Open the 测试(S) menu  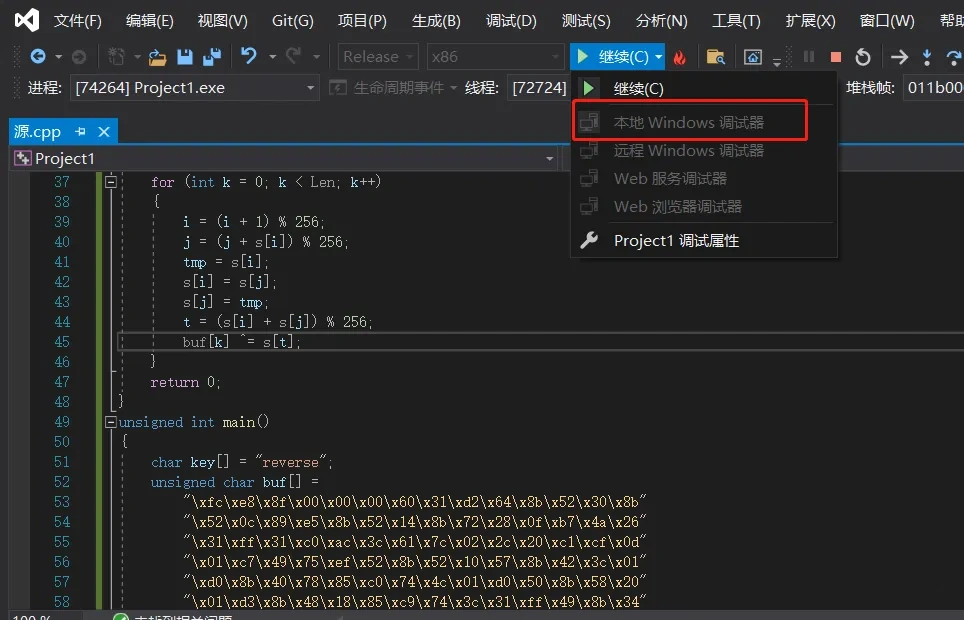coord(587,21)
